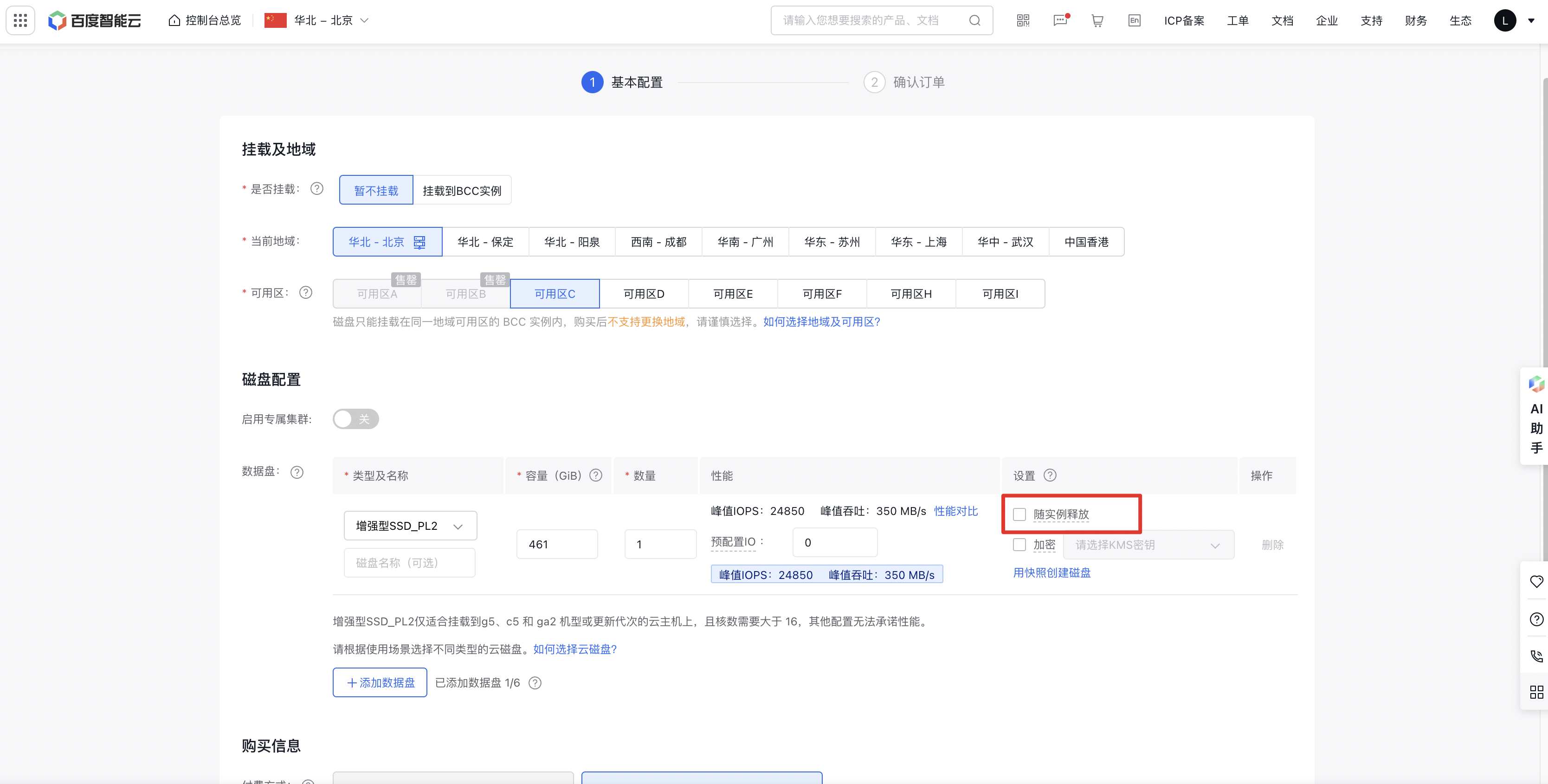Toggle the 启用专属集群 switch
The height and width of the screenshot is (784, 1548).
(356, 419)
